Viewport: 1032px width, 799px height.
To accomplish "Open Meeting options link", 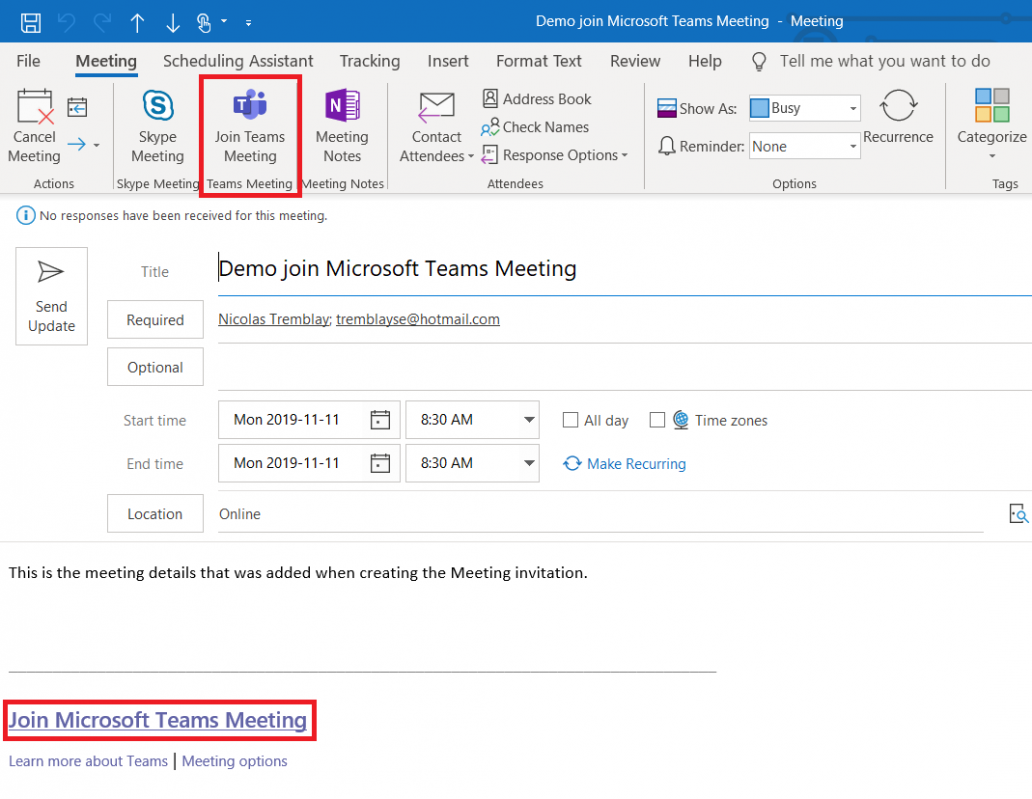I will 234,761.
